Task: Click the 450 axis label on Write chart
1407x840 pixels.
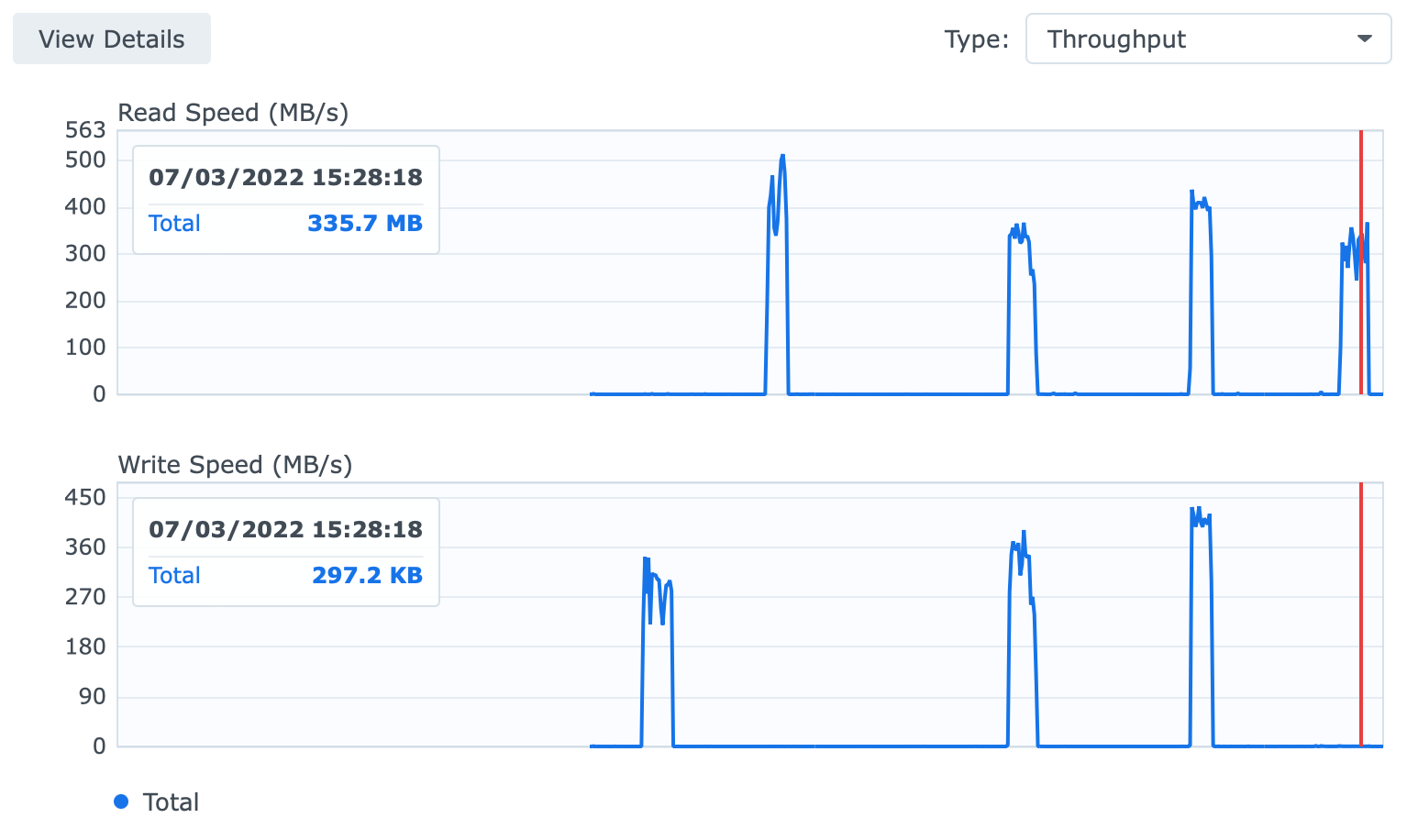Action: 85,498
